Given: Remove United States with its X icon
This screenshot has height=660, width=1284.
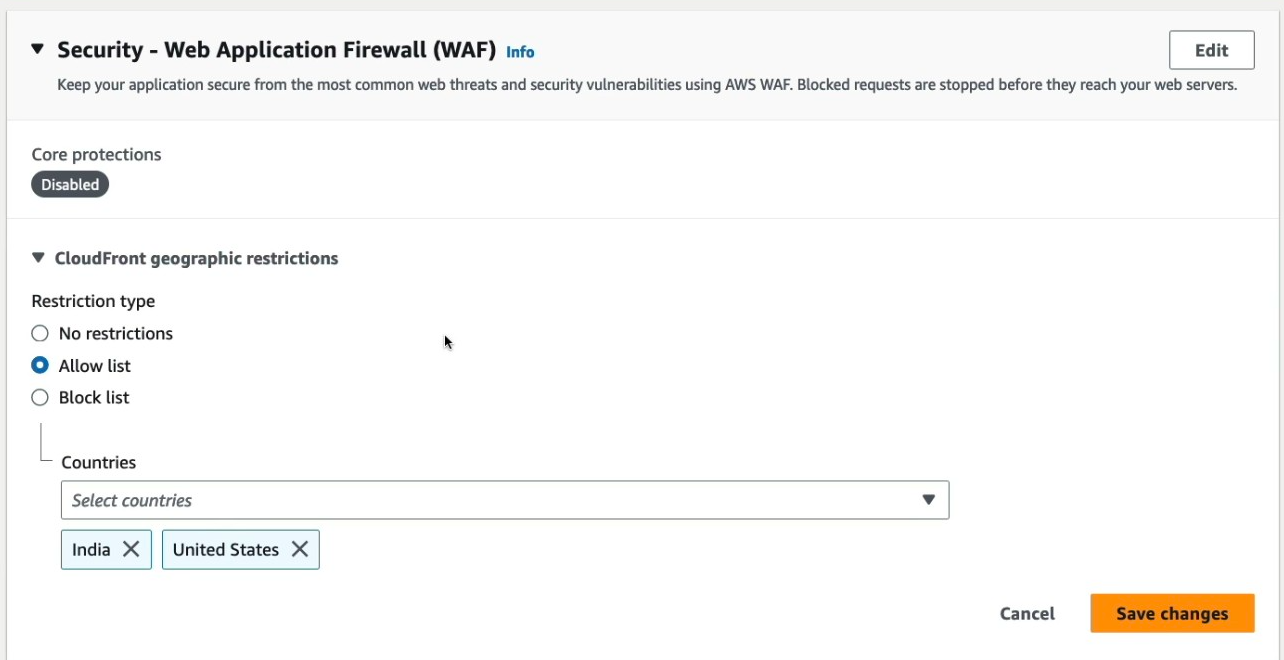Looking at the screenshot, I should pyautogui.click(x=300, y=549).
